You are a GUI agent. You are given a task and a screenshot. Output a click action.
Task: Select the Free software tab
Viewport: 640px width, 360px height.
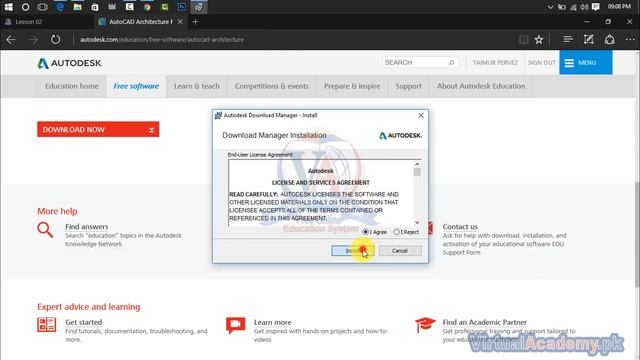(x=136, y=86)
